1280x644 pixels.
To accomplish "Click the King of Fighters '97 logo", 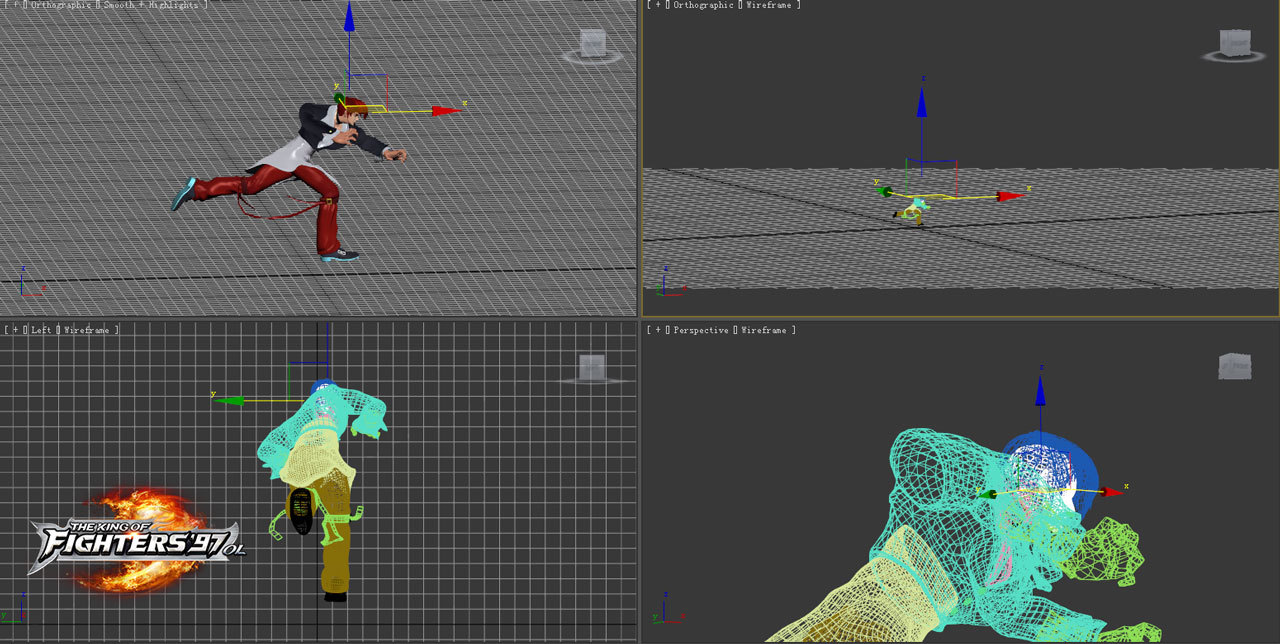I will [135, 540].
